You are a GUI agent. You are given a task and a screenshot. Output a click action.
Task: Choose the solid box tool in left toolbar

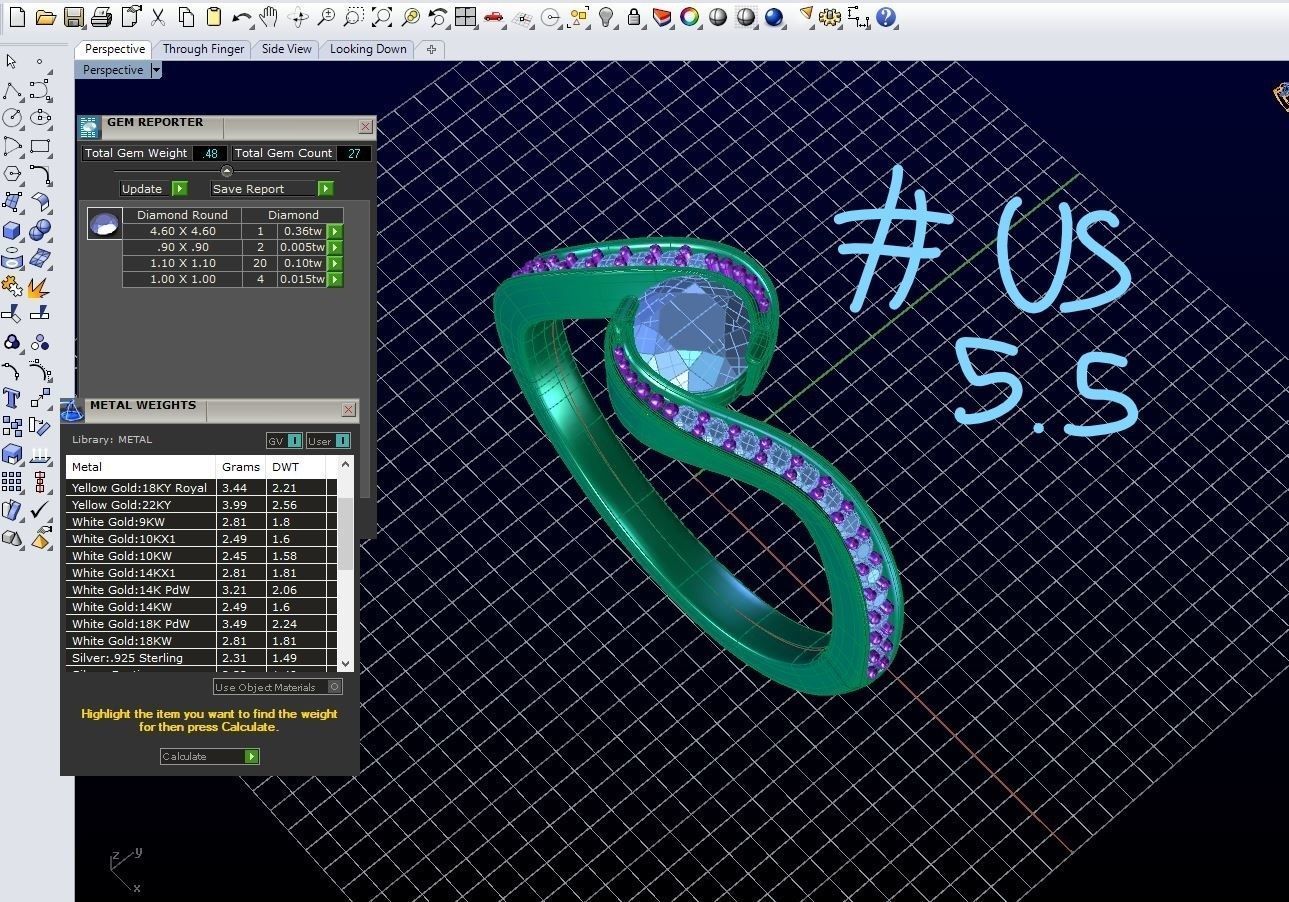pyautogui.click(x=11, y=230)
